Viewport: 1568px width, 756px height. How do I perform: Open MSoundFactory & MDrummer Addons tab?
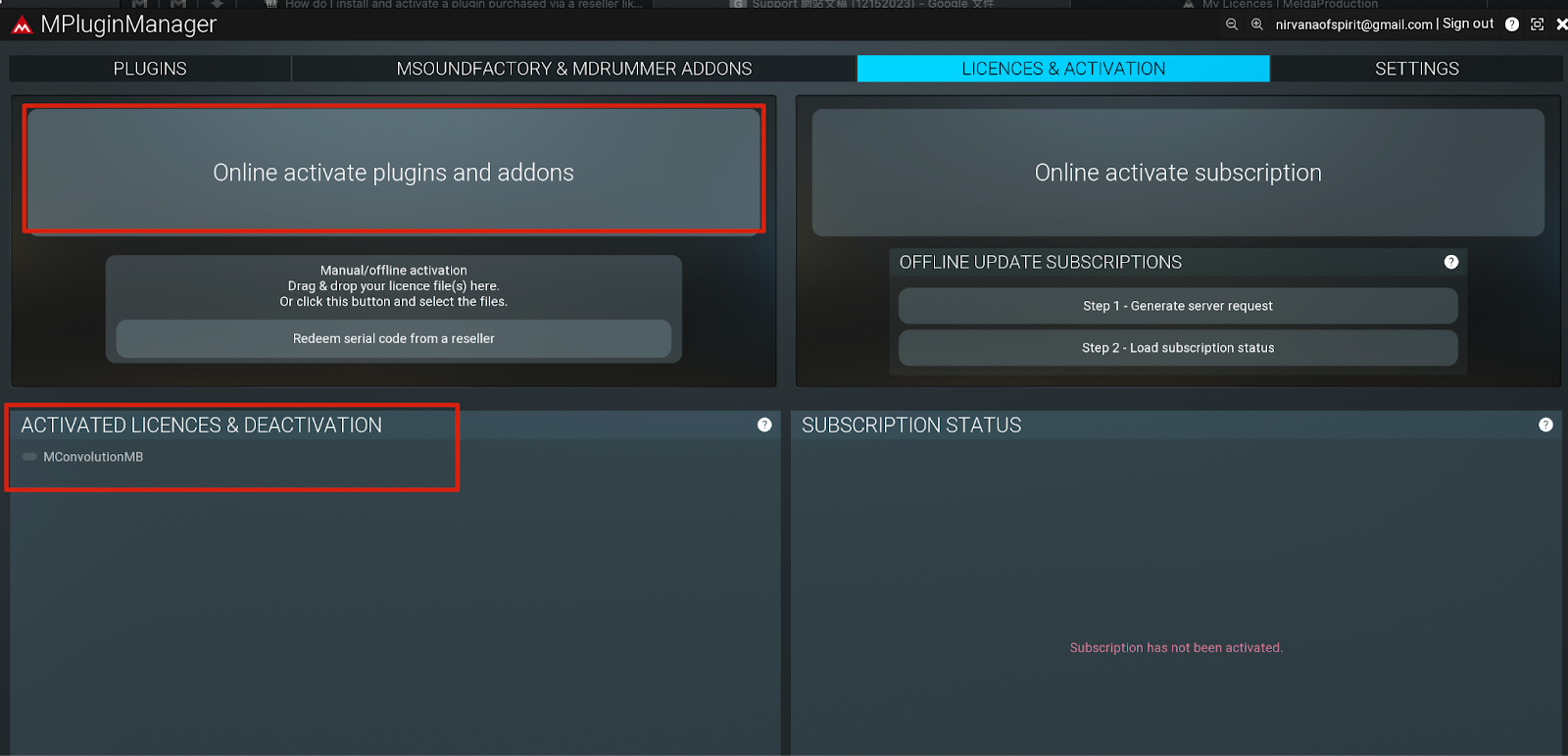point(574,69)
